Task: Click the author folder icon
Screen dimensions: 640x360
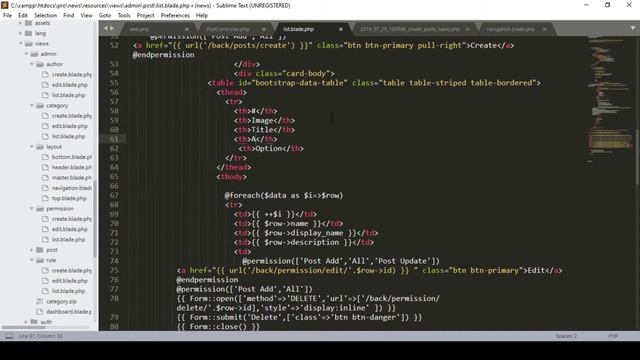Action: [x=40, y=64]
